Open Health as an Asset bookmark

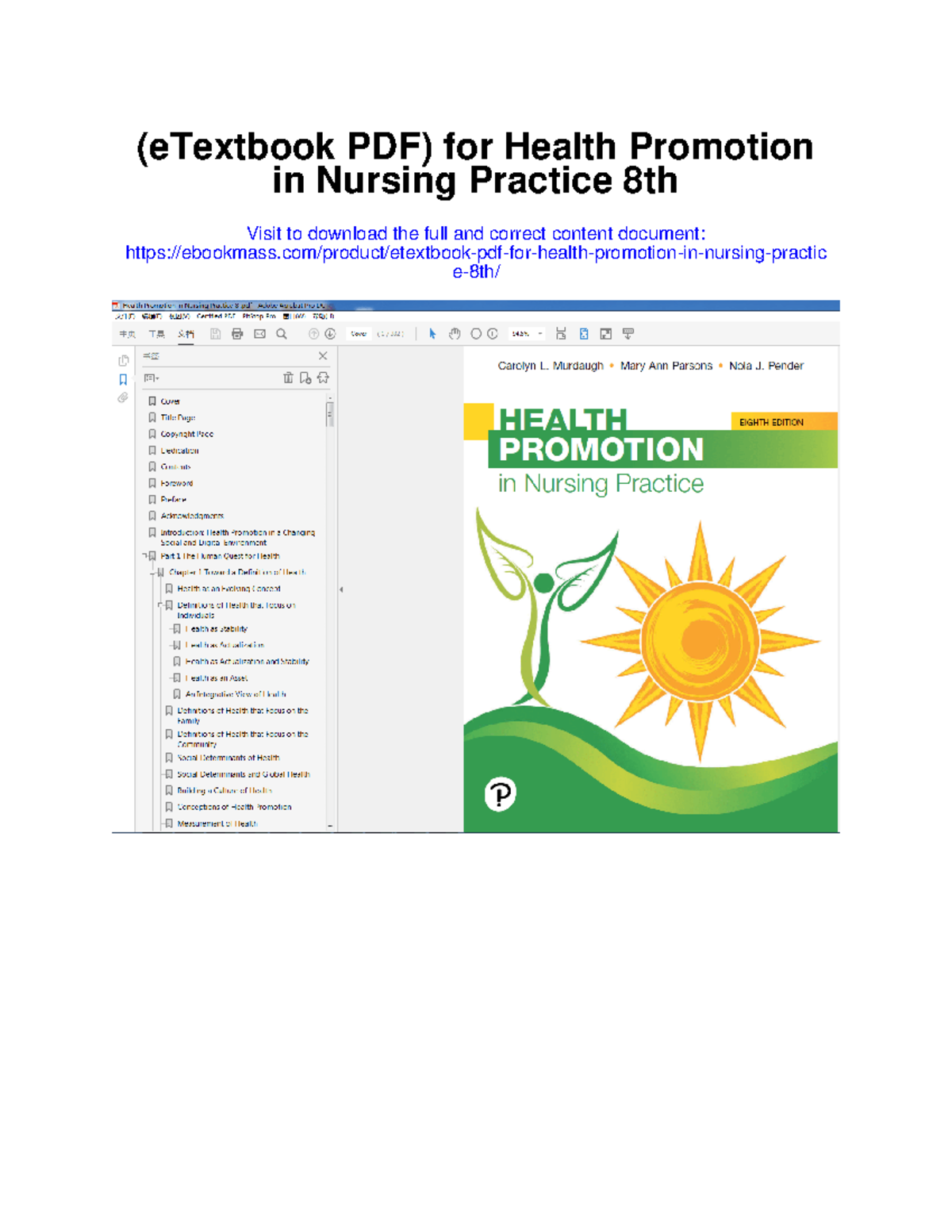pos(216,678)
